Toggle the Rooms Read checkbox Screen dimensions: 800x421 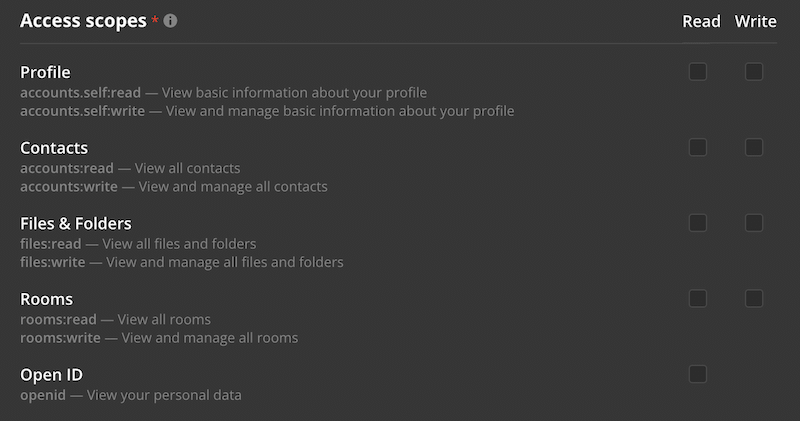pyautogui.click(x=698, y=299)
